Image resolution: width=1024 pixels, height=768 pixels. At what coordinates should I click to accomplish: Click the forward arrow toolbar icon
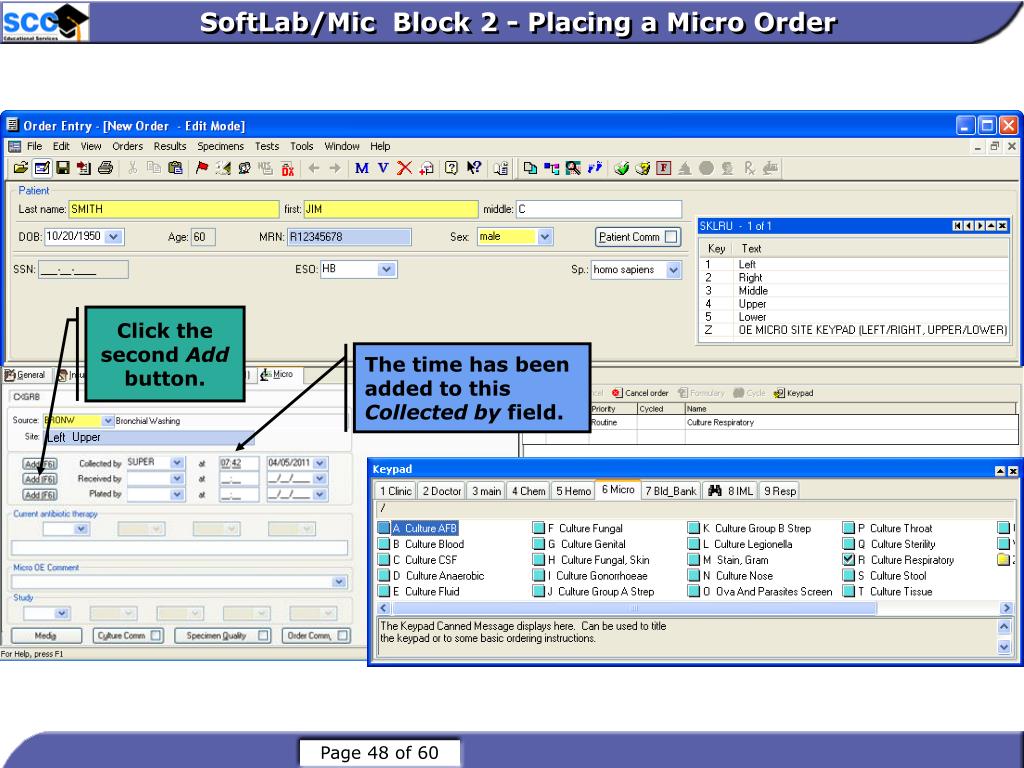335,168
